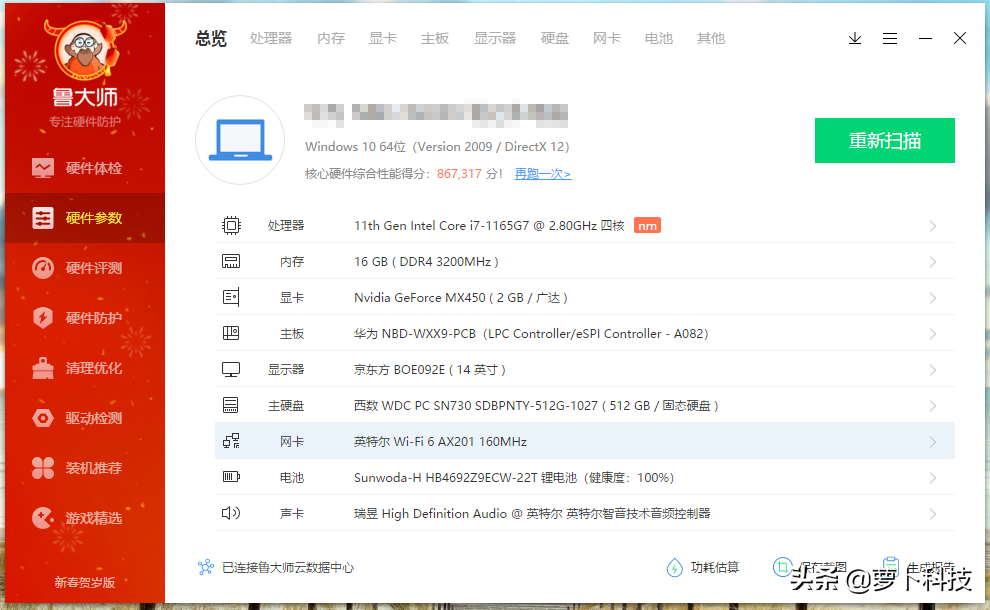The width and height of the screenshot is (990, 610).
Task: Expand the 主硬盘 row chevron
Action: pos(933,406)
